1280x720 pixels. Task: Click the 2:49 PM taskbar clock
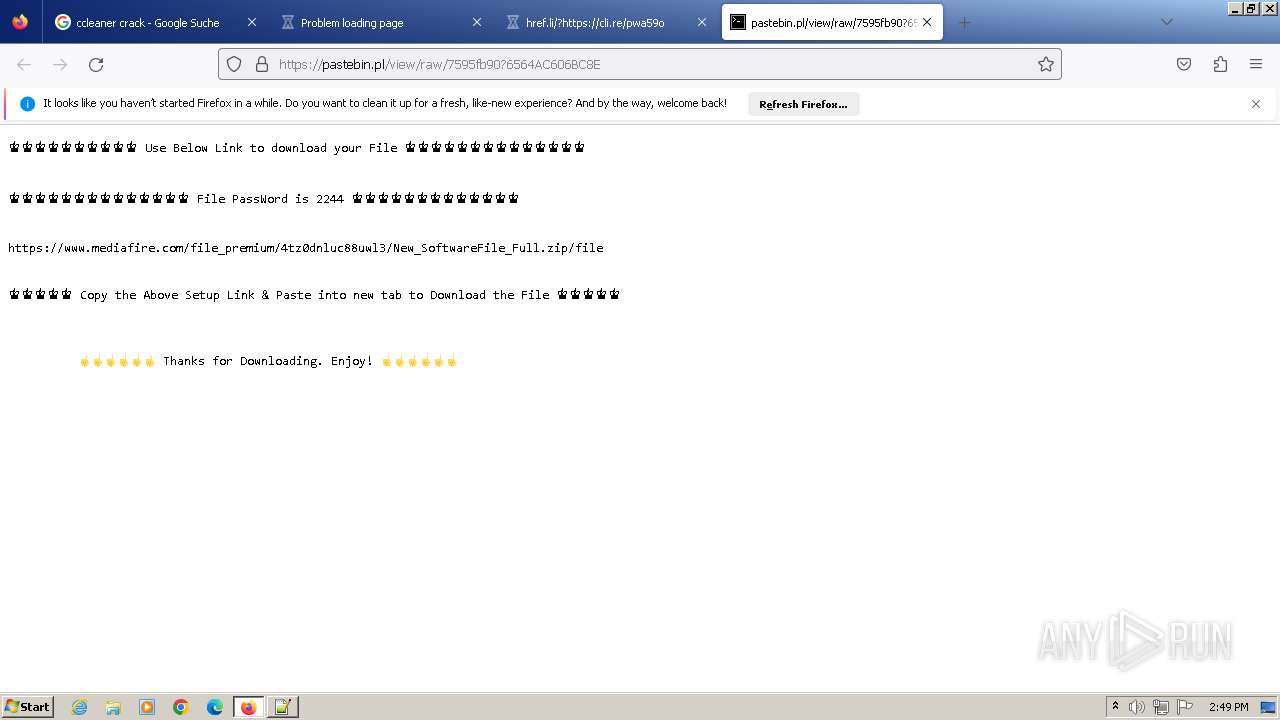tap(1229, 707)
